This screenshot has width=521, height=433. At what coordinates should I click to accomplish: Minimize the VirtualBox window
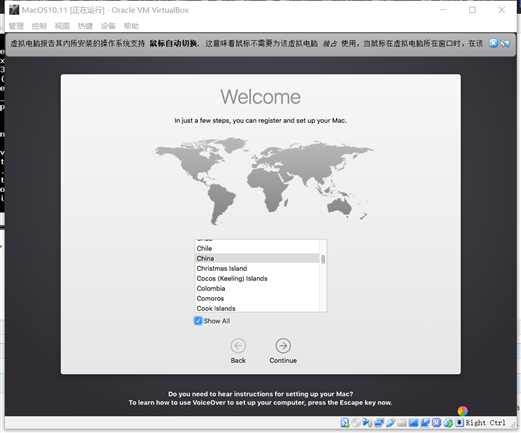(444, 10)
